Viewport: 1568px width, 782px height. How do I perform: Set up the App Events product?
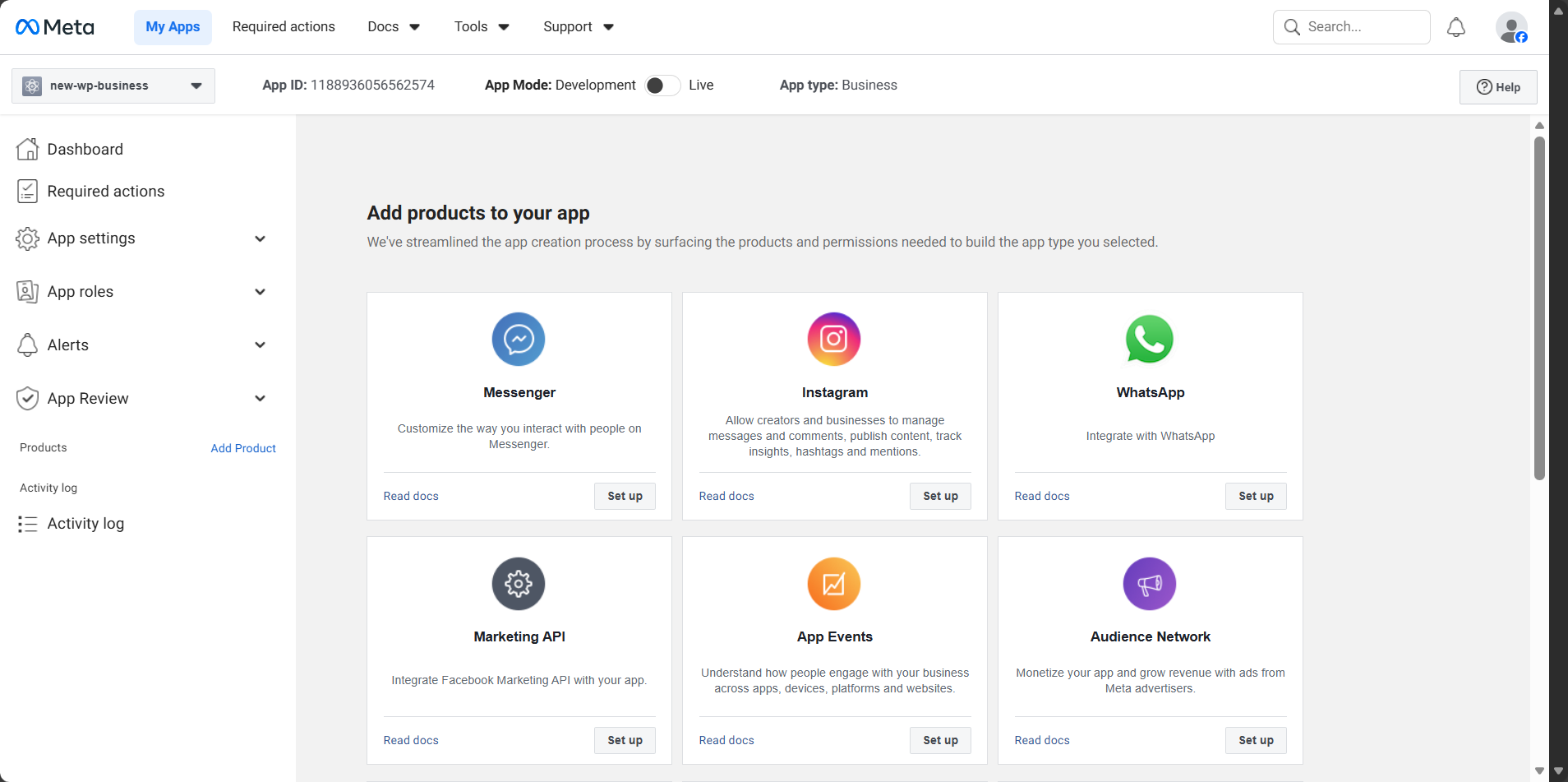pyautogui.click(x=940, y=740)
